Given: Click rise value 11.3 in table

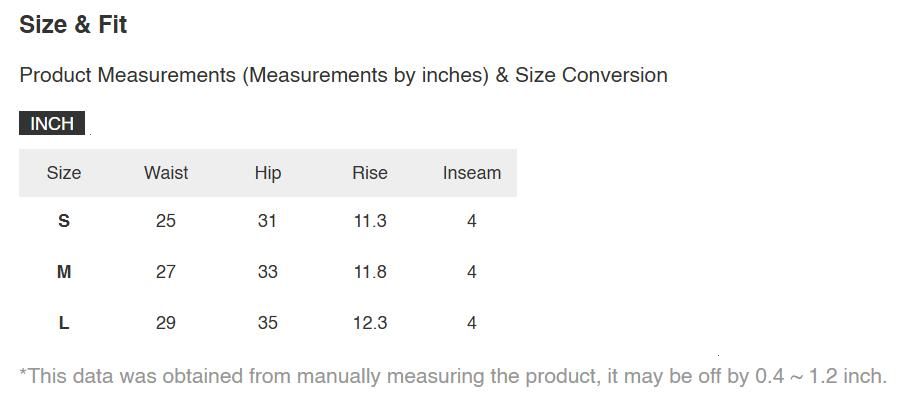Looking at the screenshot, I should coord(370,221).
